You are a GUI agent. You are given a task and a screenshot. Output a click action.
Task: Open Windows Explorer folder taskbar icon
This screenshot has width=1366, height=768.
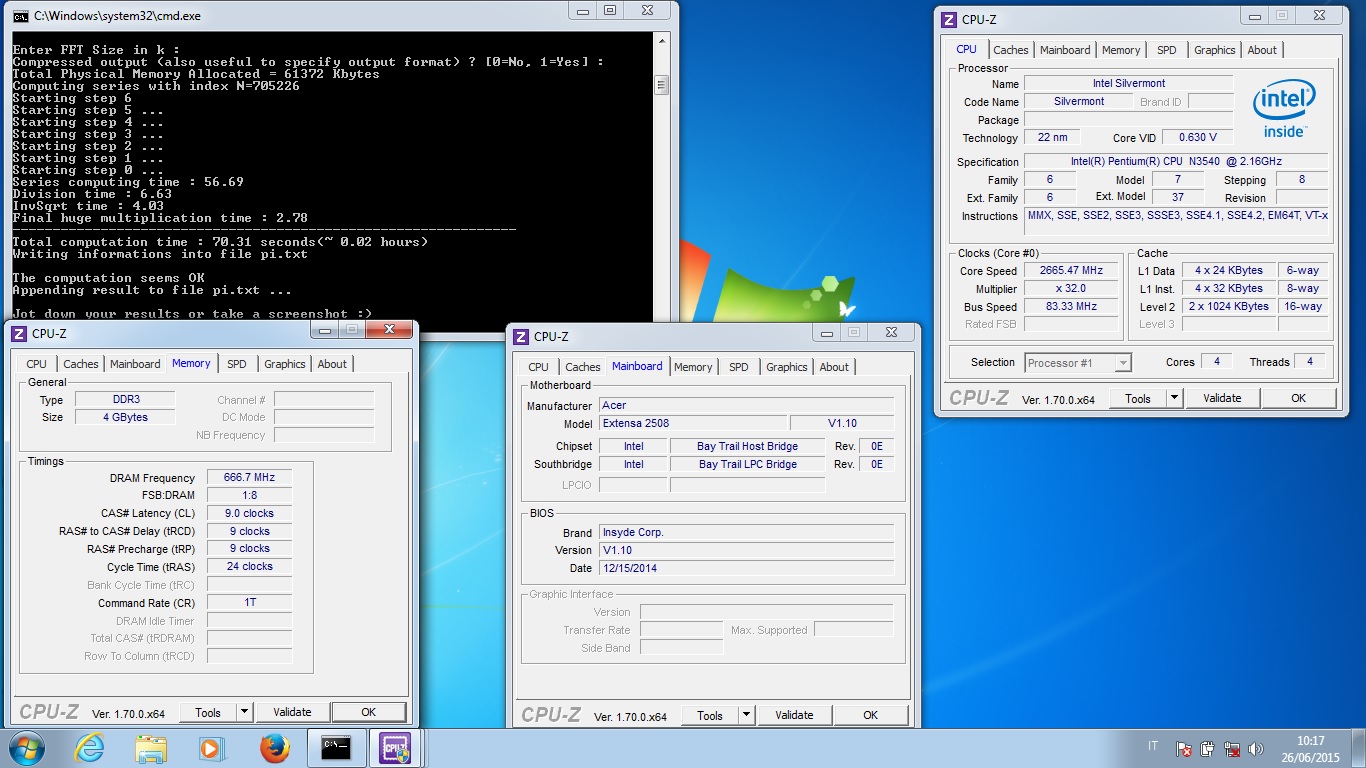[151, 748]
